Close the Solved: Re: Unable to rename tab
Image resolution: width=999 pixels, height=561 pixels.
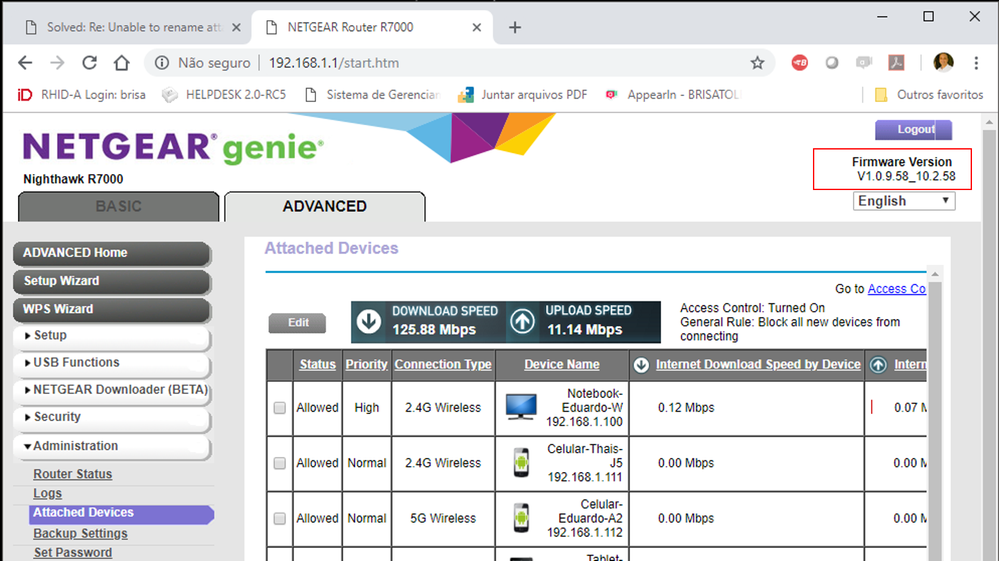click(x=236, y=27)
